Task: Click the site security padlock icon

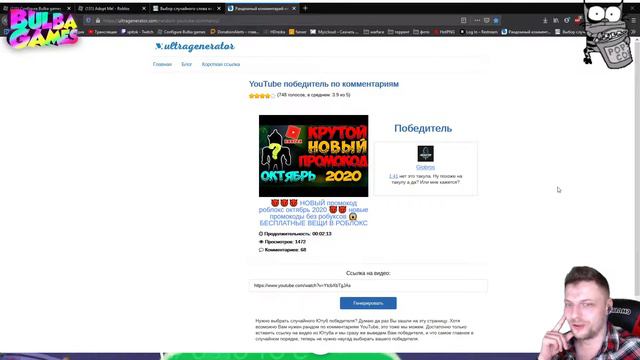Action: 98,20
